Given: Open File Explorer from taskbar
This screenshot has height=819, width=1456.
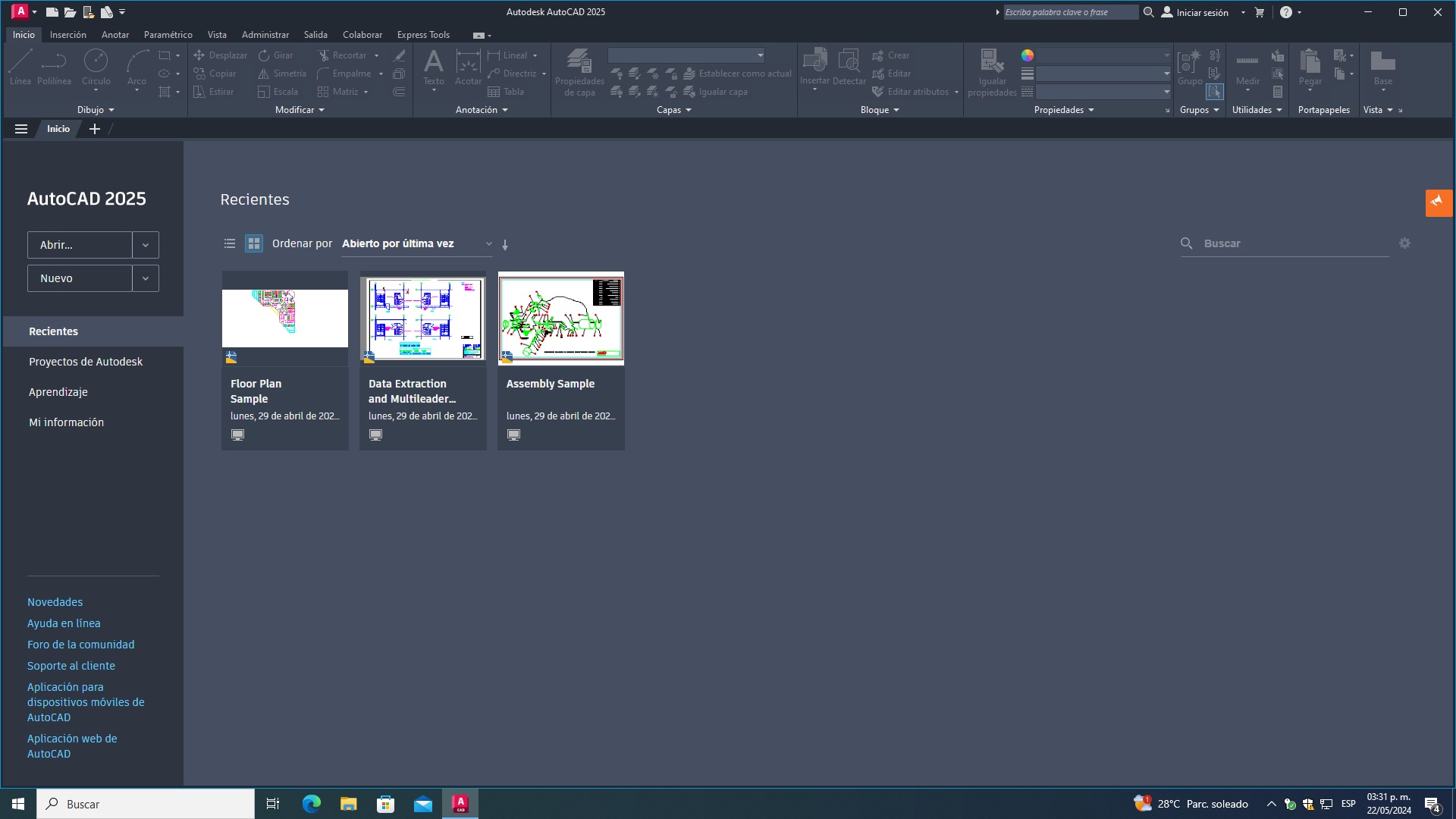Looking at the screenshot, I should point(349,804).
